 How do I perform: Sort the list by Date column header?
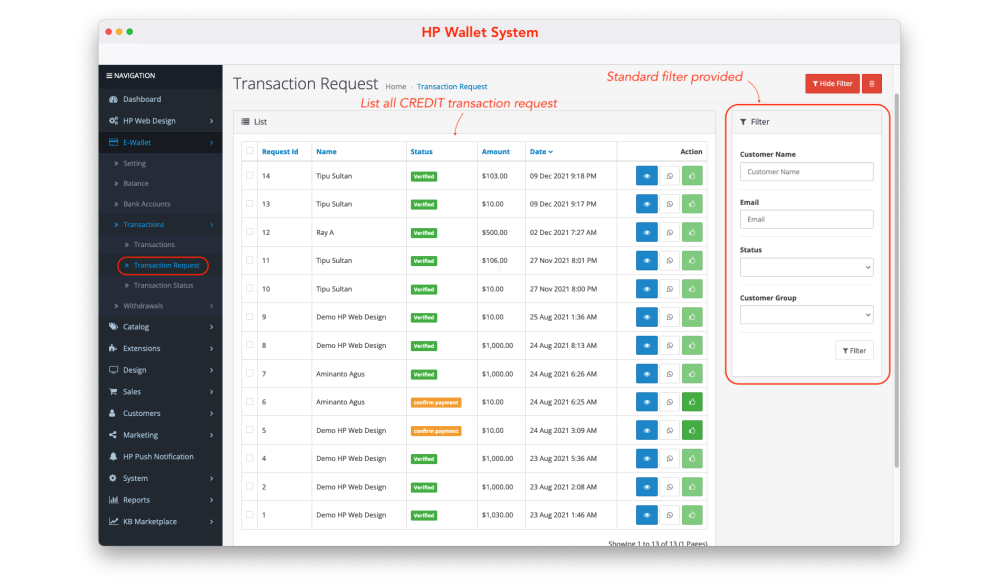pyautogui.click(x=540, y=152)
